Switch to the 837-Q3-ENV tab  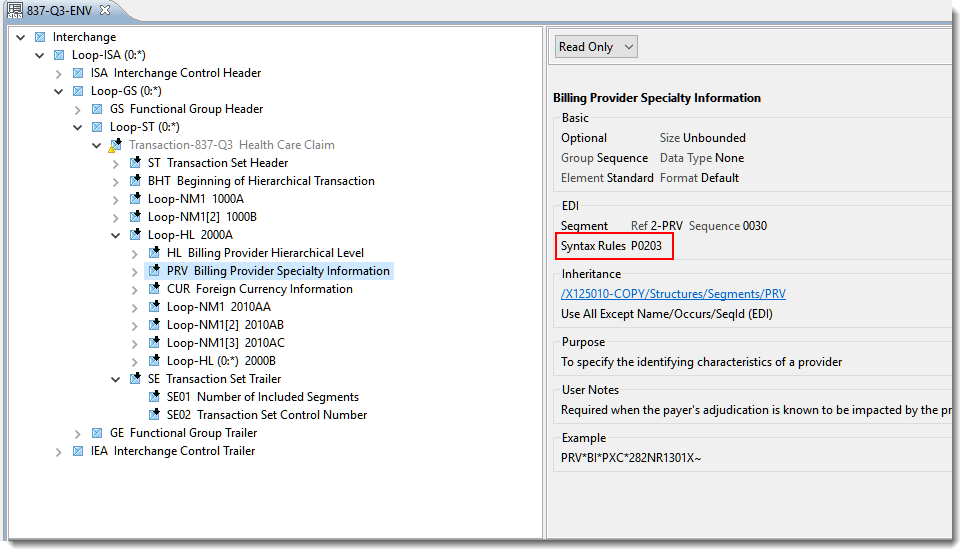pyautogui.click(x=60, y=10)
